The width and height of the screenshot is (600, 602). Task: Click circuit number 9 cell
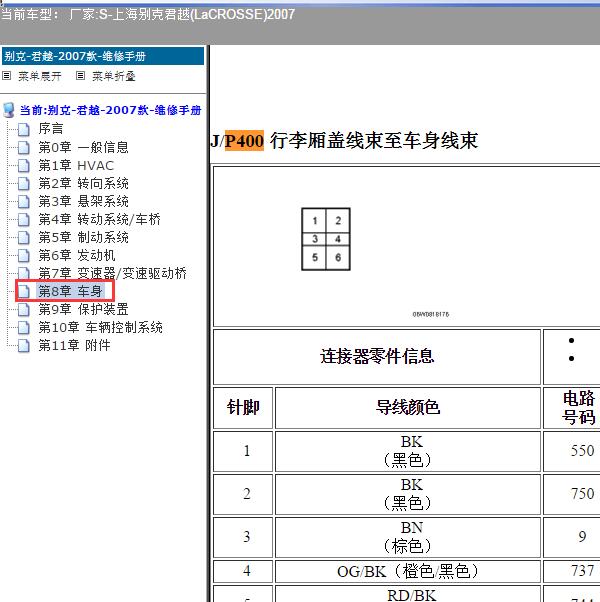[x=572, y=538]
